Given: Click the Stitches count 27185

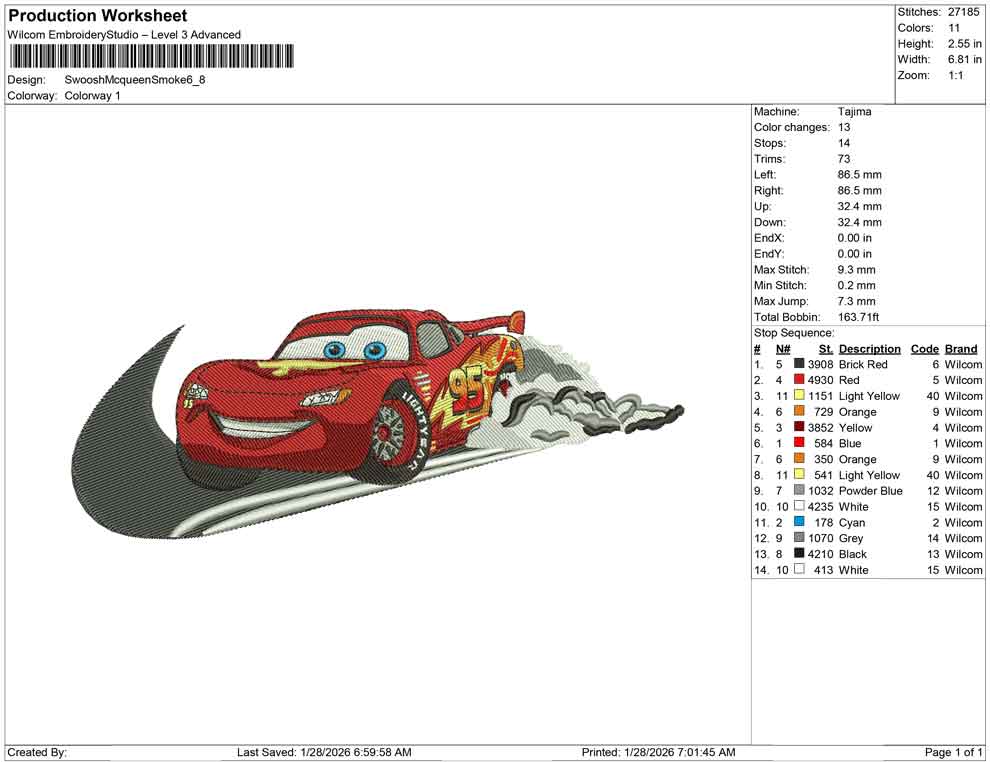Looking at the screenshot, I should (965, 12).
